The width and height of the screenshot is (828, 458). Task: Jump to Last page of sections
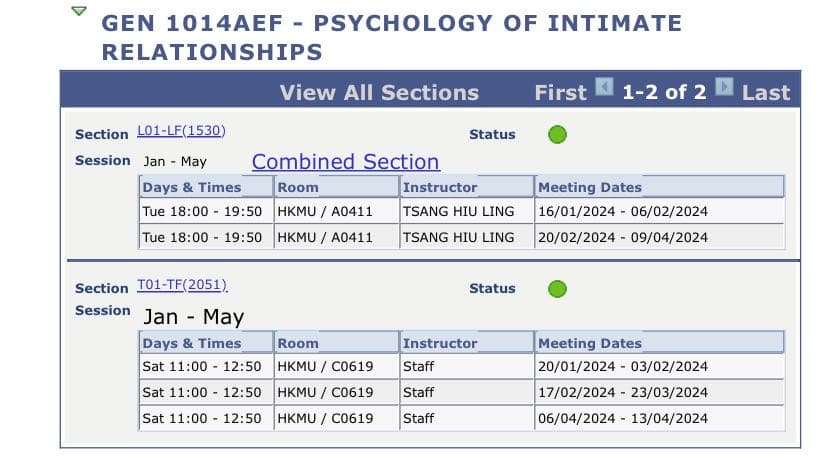[766, 92]
